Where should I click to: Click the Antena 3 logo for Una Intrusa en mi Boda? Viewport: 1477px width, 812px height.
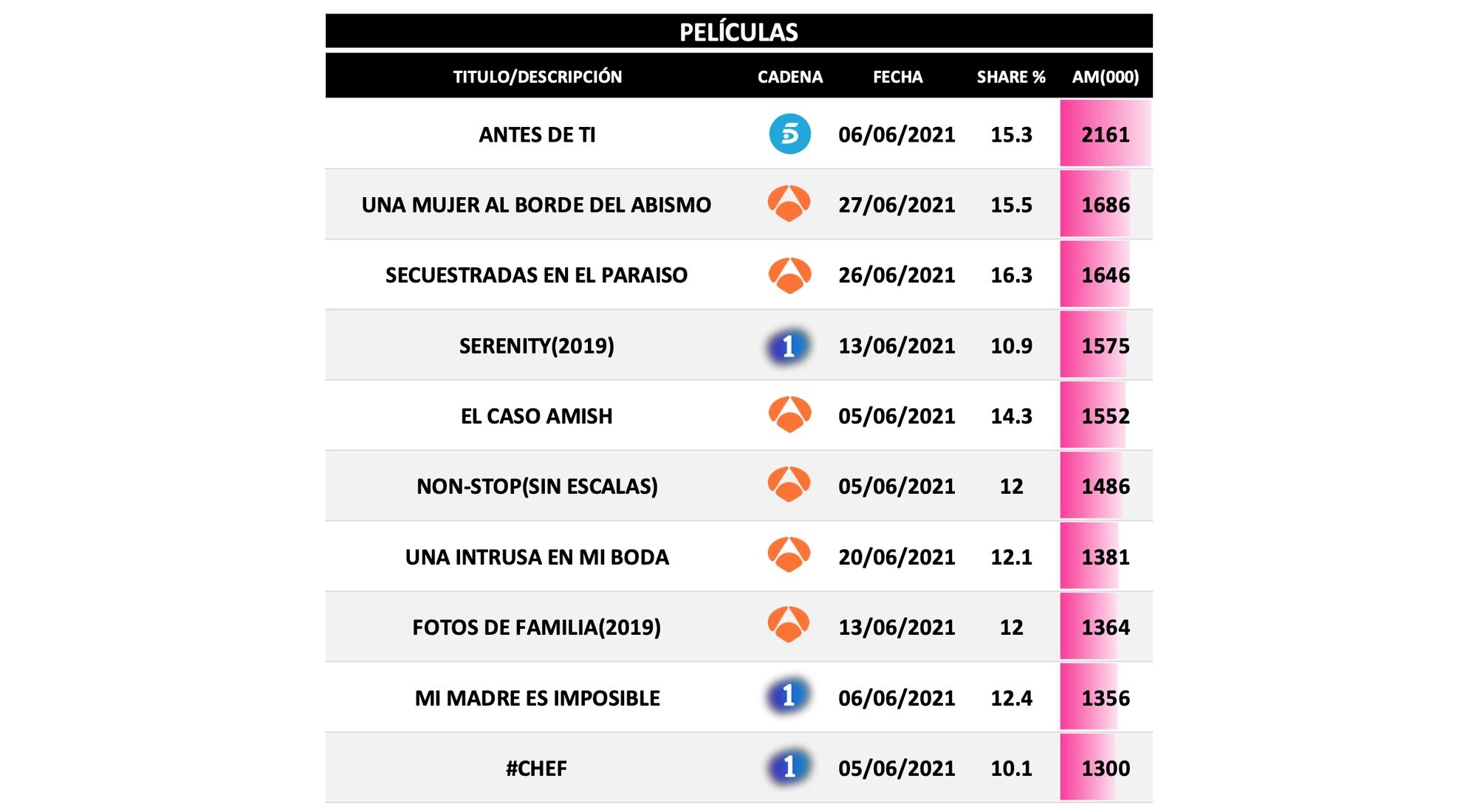click(789, 555)
